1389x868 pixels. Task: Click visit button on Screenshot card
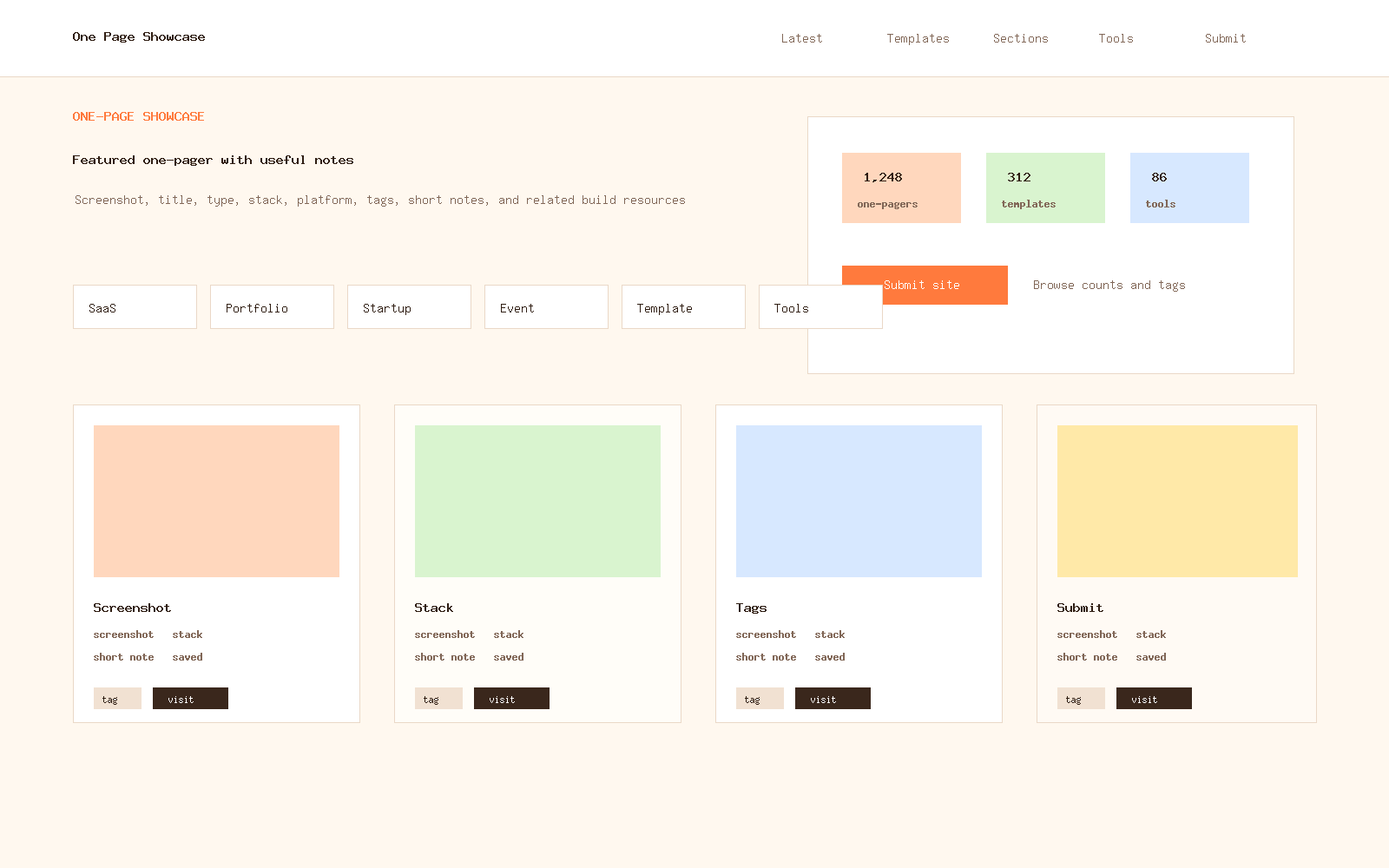190,699
